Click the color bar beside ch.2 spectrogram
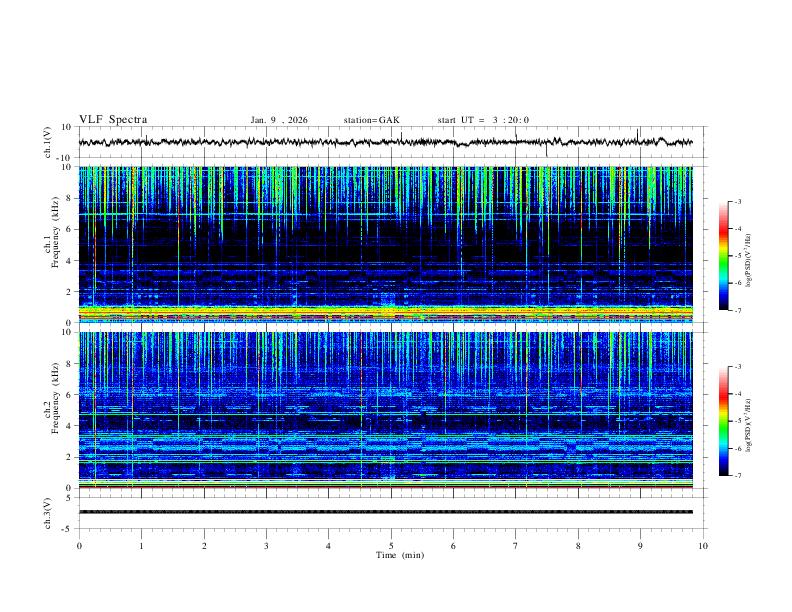792x612 pixels. pos(724,421)
